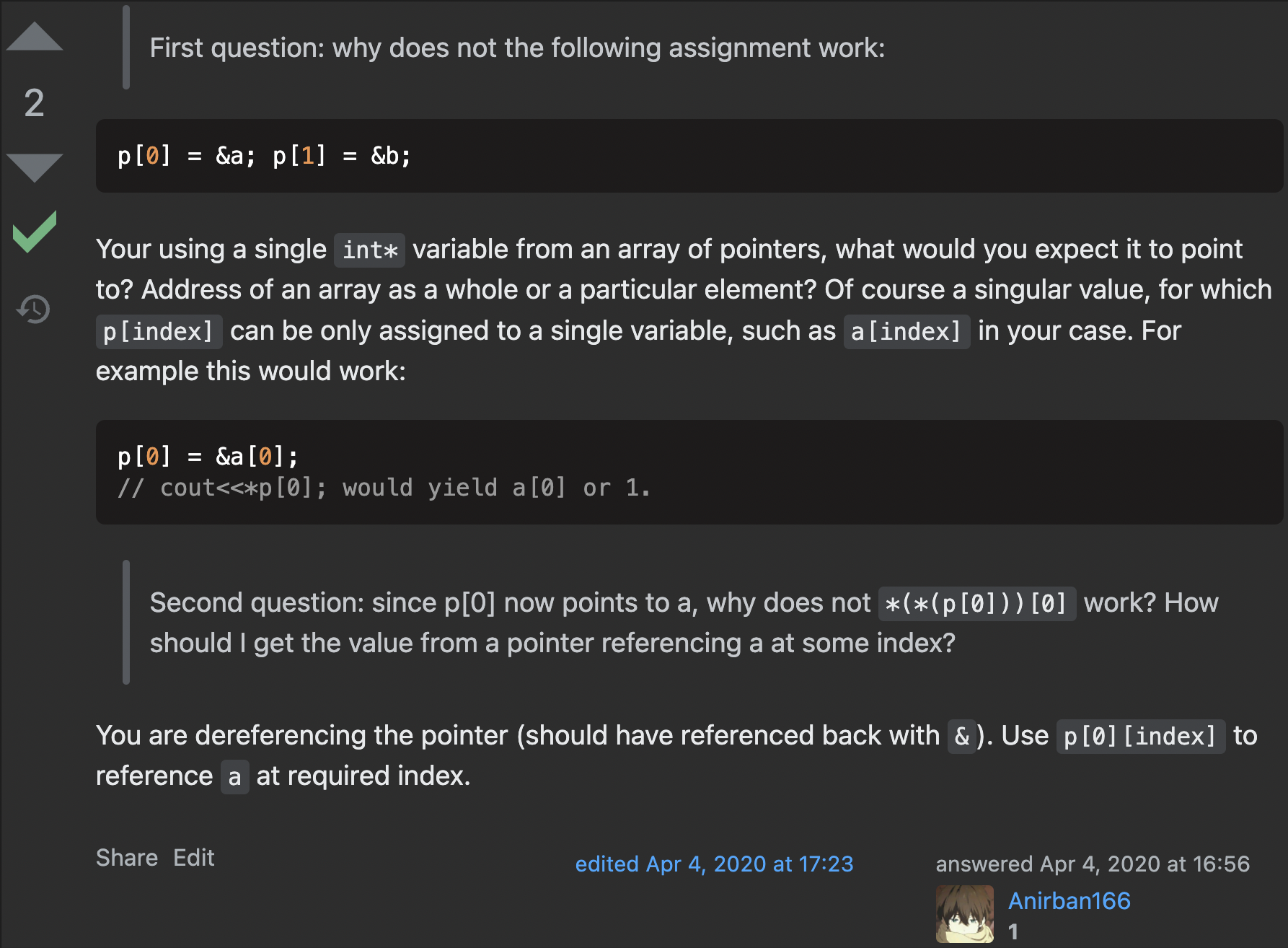Viewport: 1288px width, 948px height.
Task: Open the Share link for this answer
Action: tap(127, 858)
